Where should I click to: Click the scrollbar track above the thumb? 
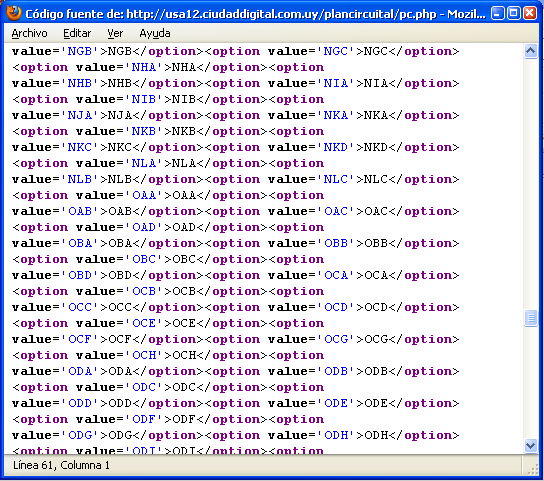click(530, 184)
